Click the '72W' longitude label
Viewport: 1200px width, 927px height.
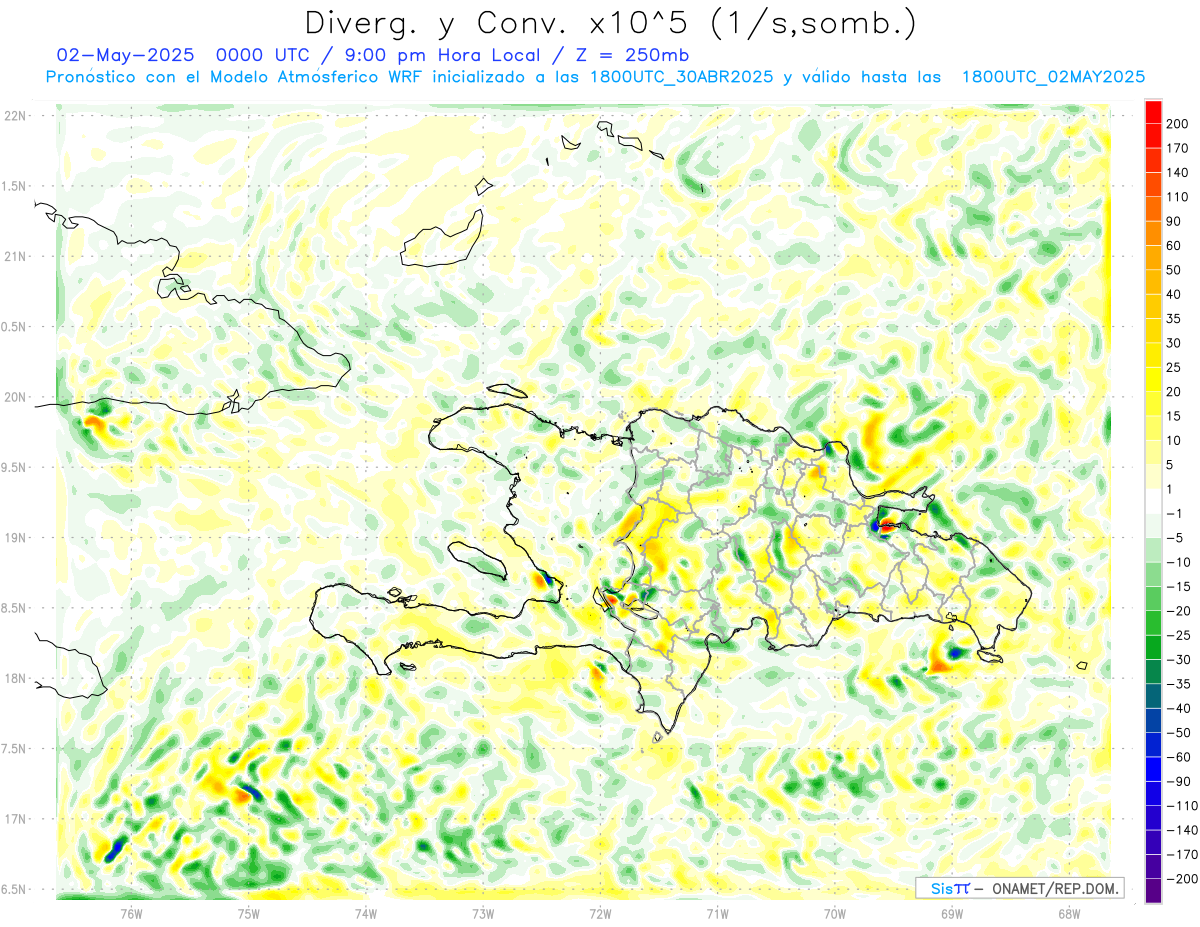click(x=600, y=913)
